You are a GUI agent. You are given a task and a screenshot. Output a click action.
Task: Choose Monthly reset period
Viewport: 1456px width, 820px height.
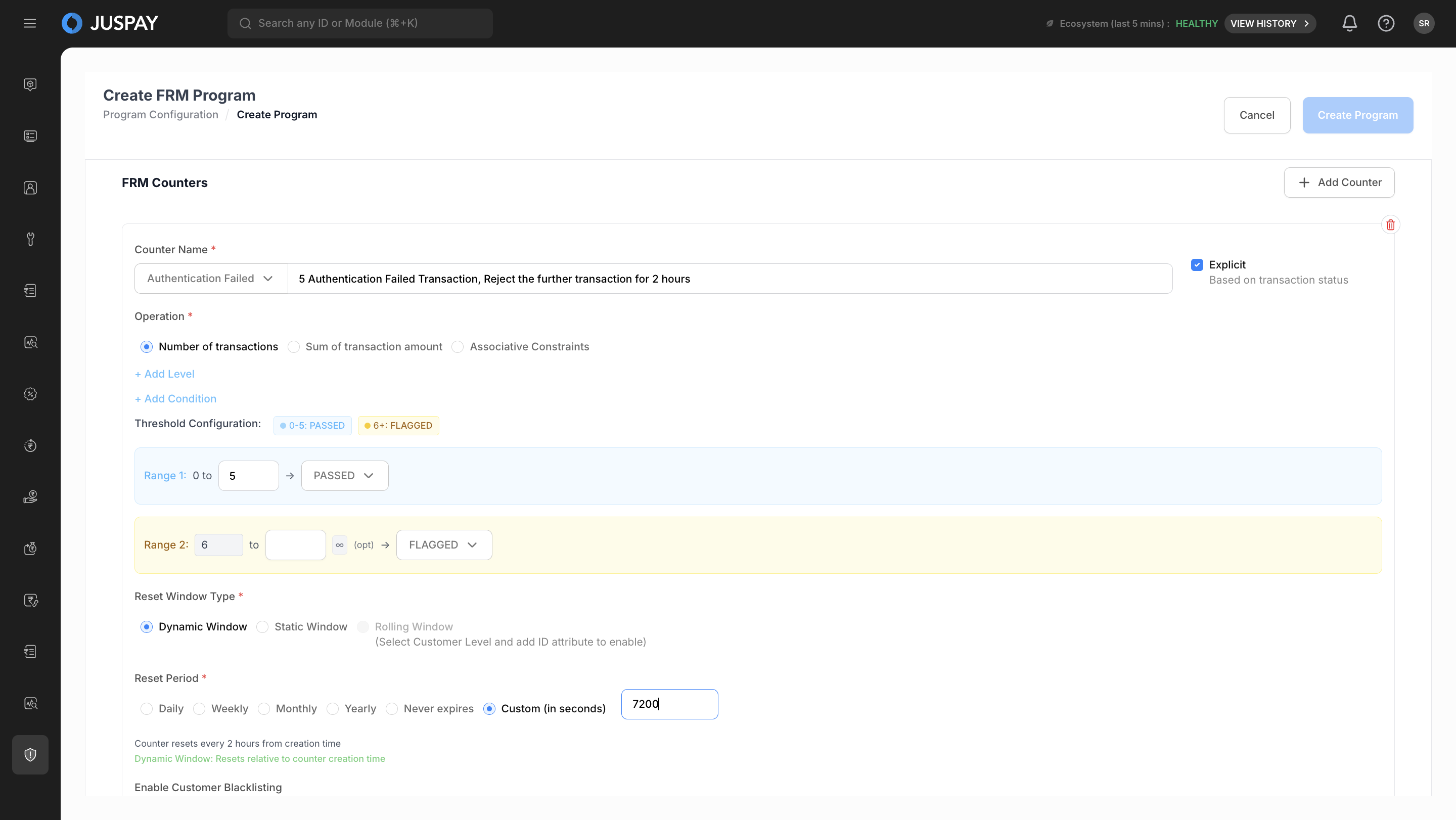pyautogui.click(x=287, y=708)
